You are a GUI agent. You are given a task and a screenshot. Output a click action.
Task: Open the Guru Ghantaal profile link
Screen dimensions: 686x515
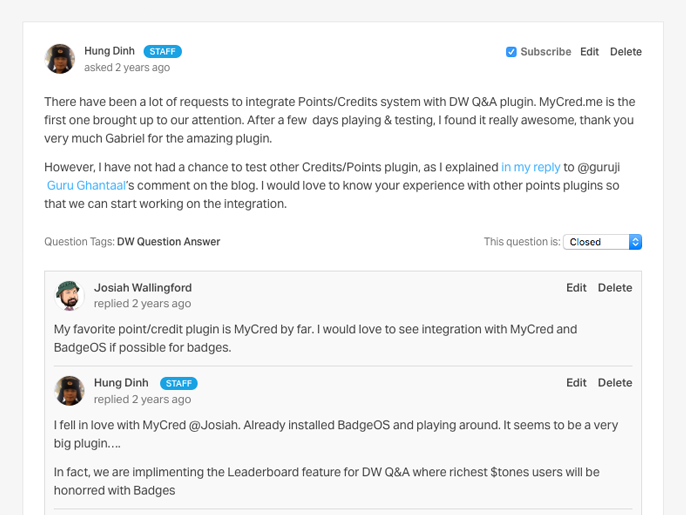pos(86,186)
